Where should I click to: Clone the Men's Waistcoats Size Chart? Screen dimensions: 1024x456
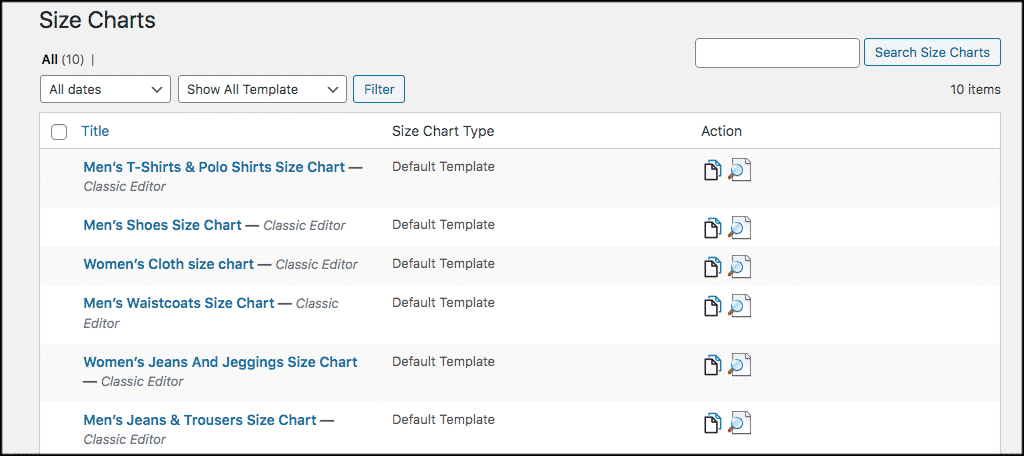(711, 306)
